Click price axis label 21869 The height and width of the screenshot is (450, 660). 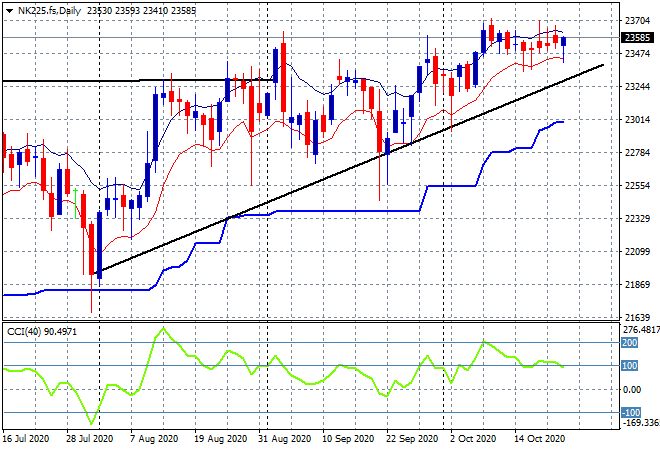click(637, 285)
